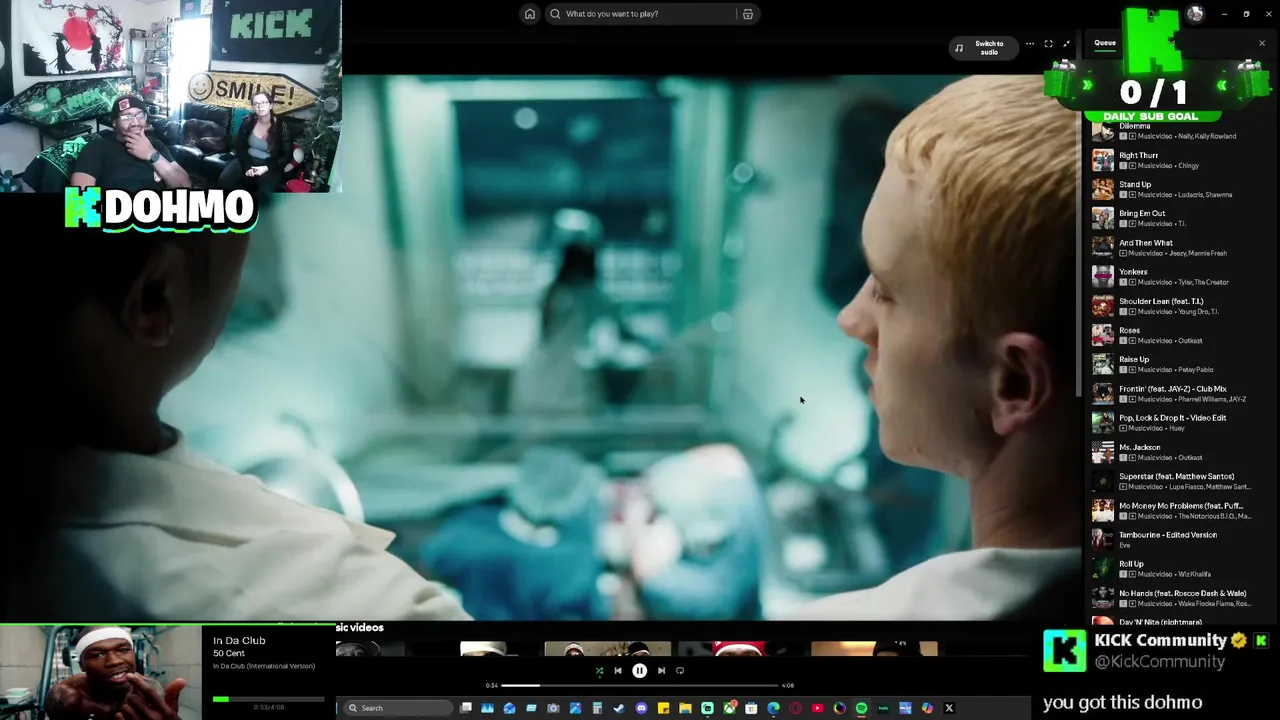Open the Opera browser from the taskbar

795,708
